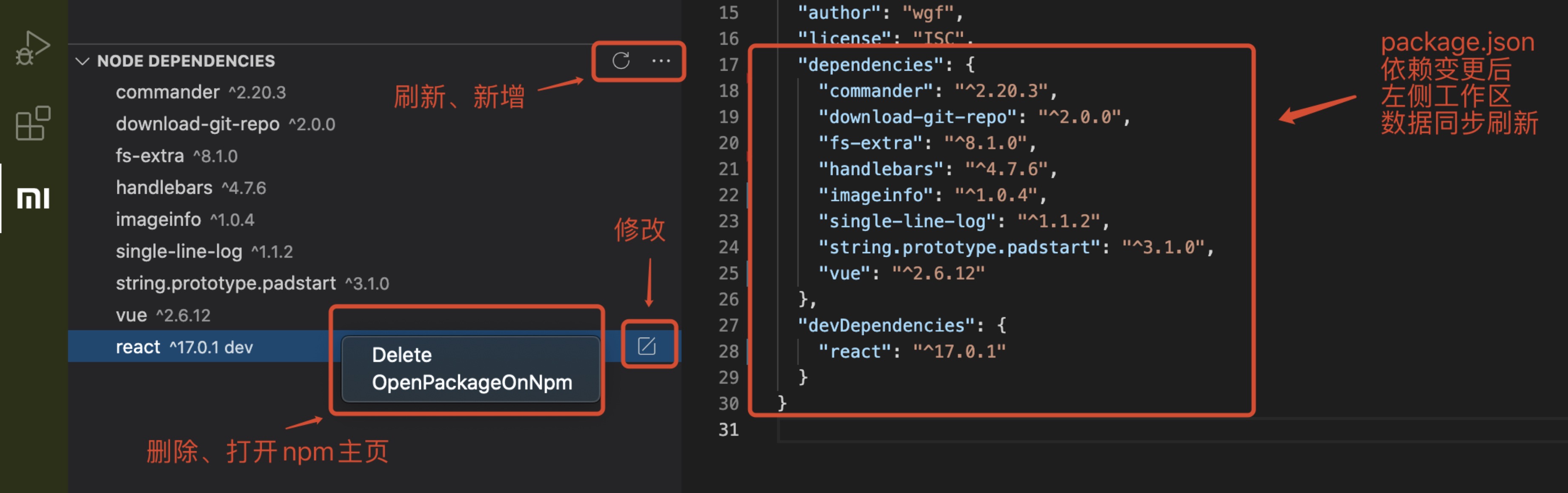
Task: Click the "author" key on line 15
Action: (839, 13)
